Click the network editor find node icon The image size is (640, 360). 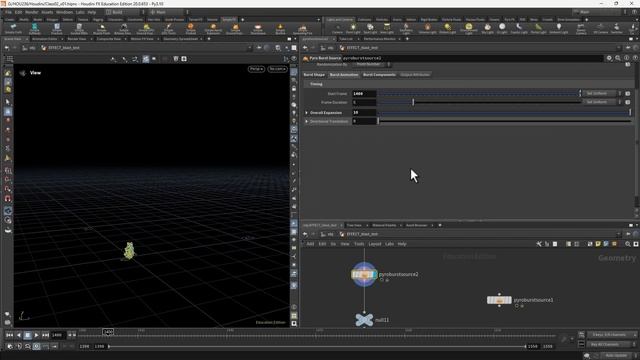tap(628, 244)
